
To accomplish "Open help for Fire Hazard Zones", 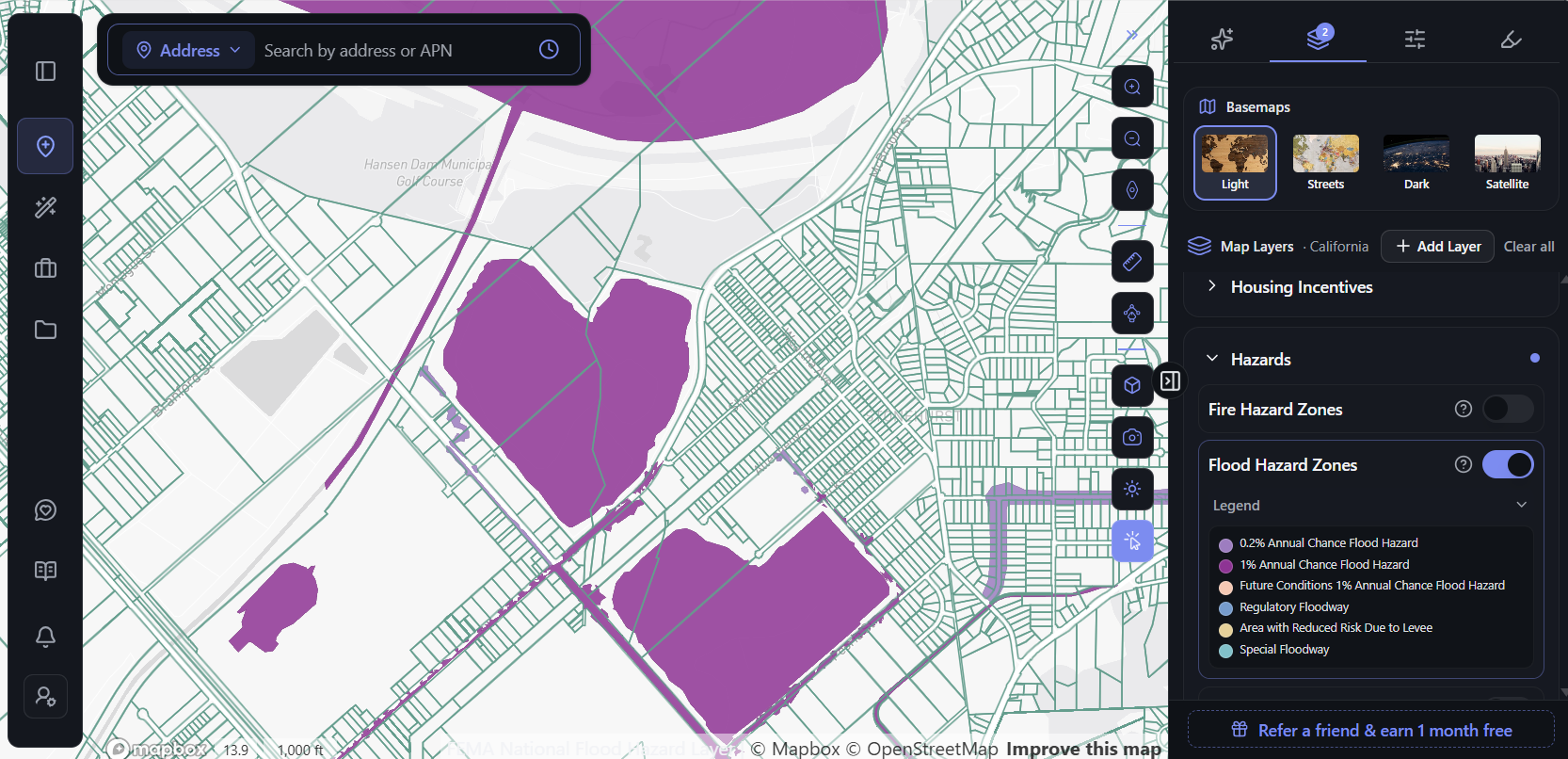I will [1463, 409].
